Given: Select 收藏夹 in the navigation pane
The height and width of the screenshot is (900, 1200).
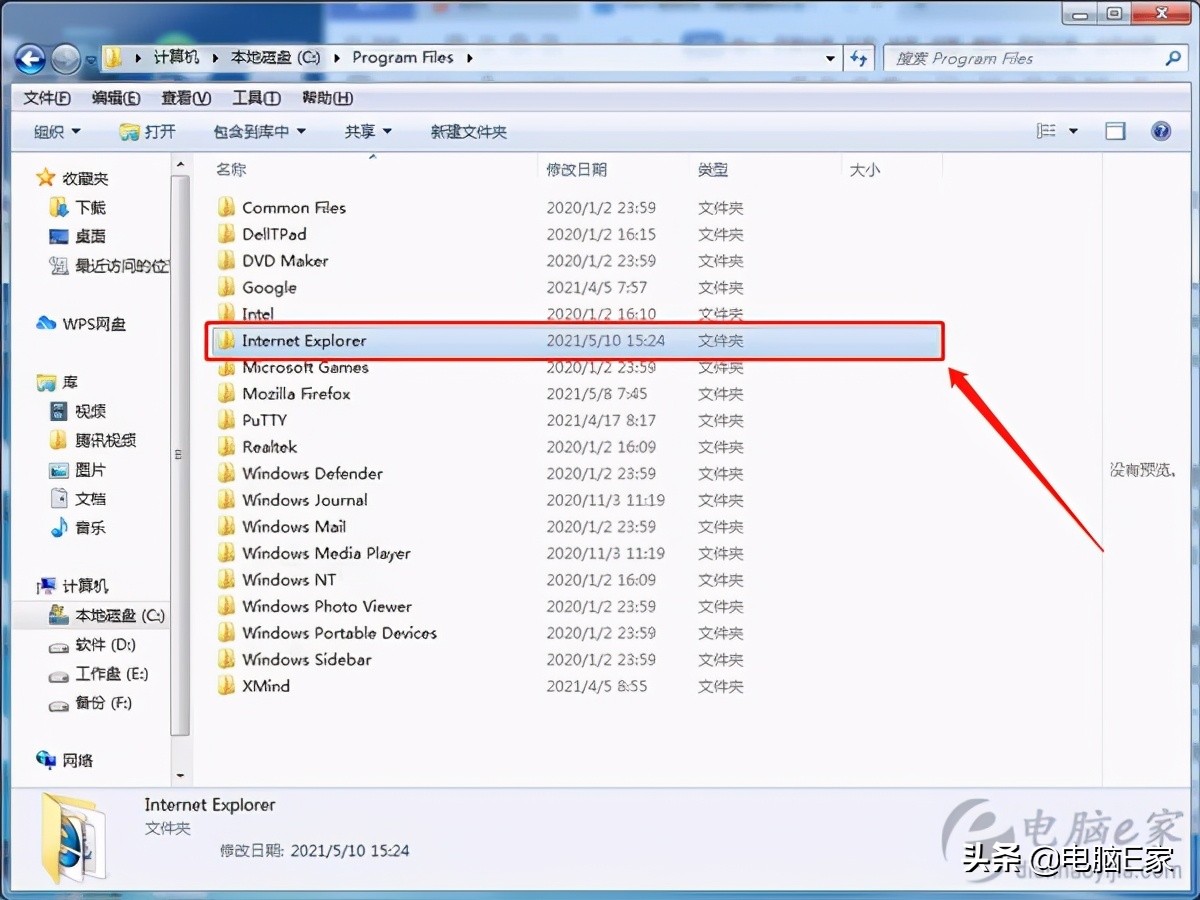Looking at the screenshot, I should pyautogui.click(x=72, y=178).
